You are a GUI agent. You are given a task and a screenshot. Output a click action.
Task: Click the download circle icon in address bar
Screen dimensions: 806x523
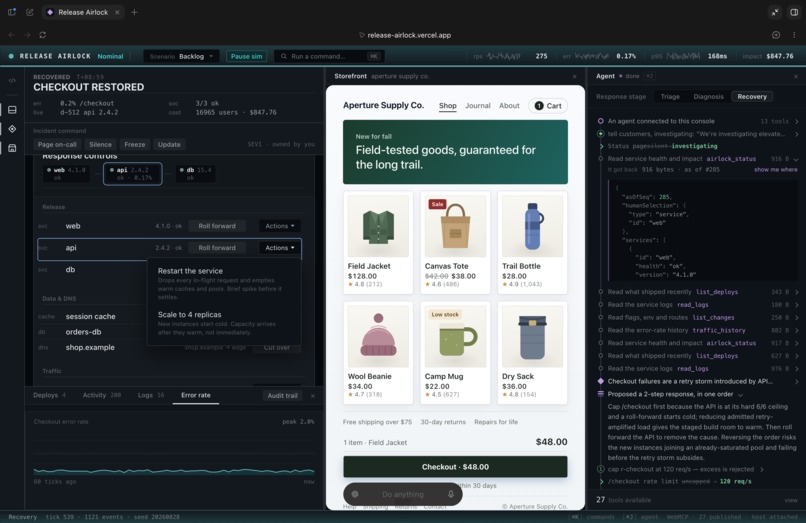pyautogui.click(x=776, y=35)
